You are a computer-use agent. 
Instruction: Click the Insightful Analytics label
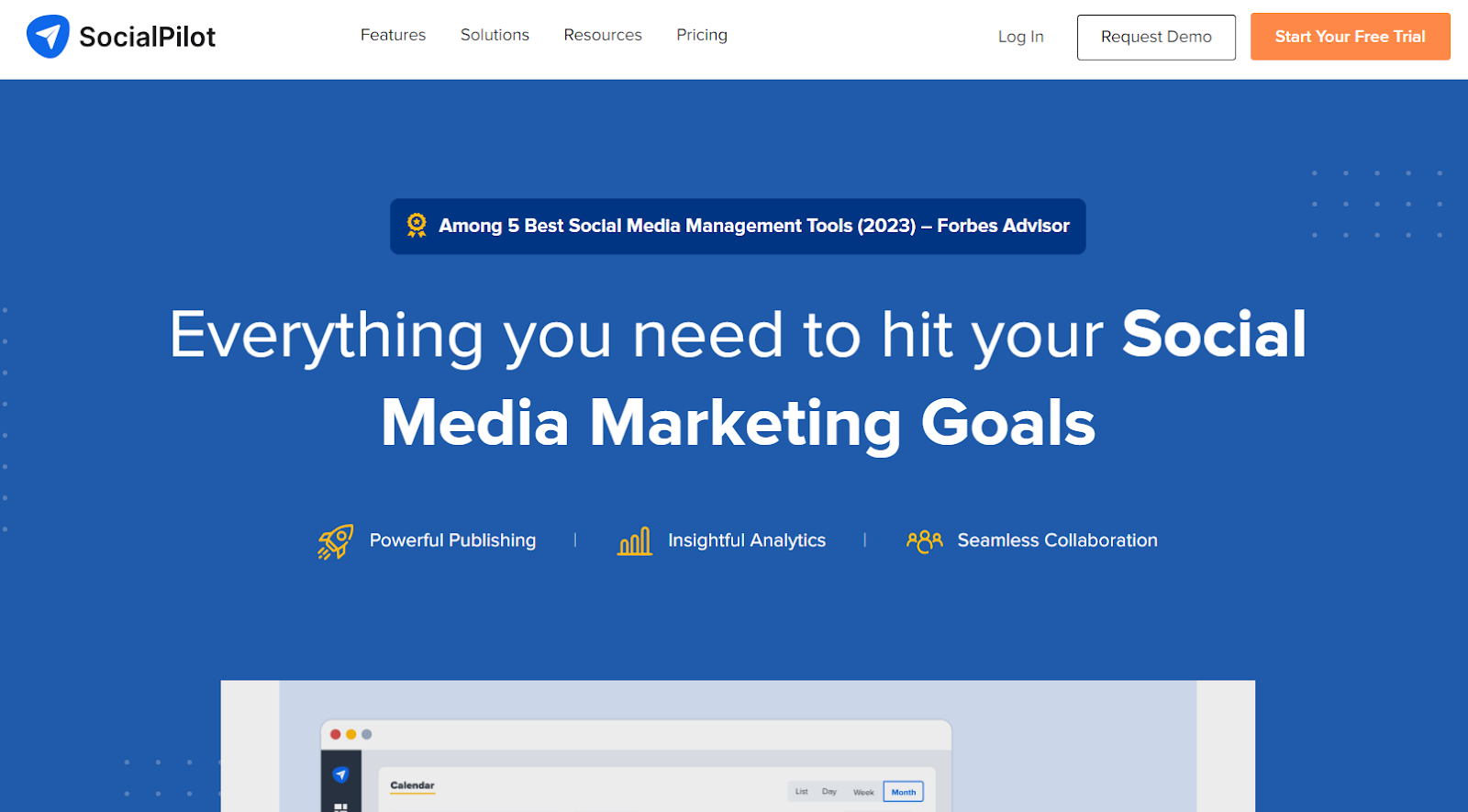747,540
